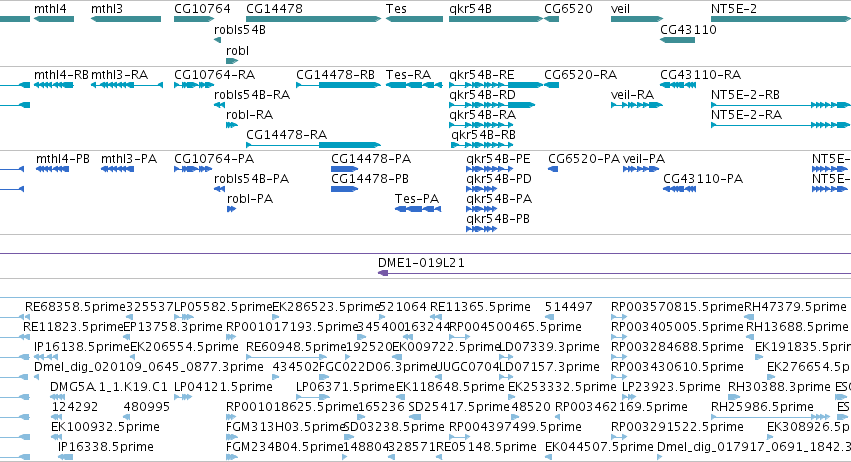This screenshot has height=462, width=851.
Task: Open transcript label CG10764-RA
Action: [x=214, y=75]
